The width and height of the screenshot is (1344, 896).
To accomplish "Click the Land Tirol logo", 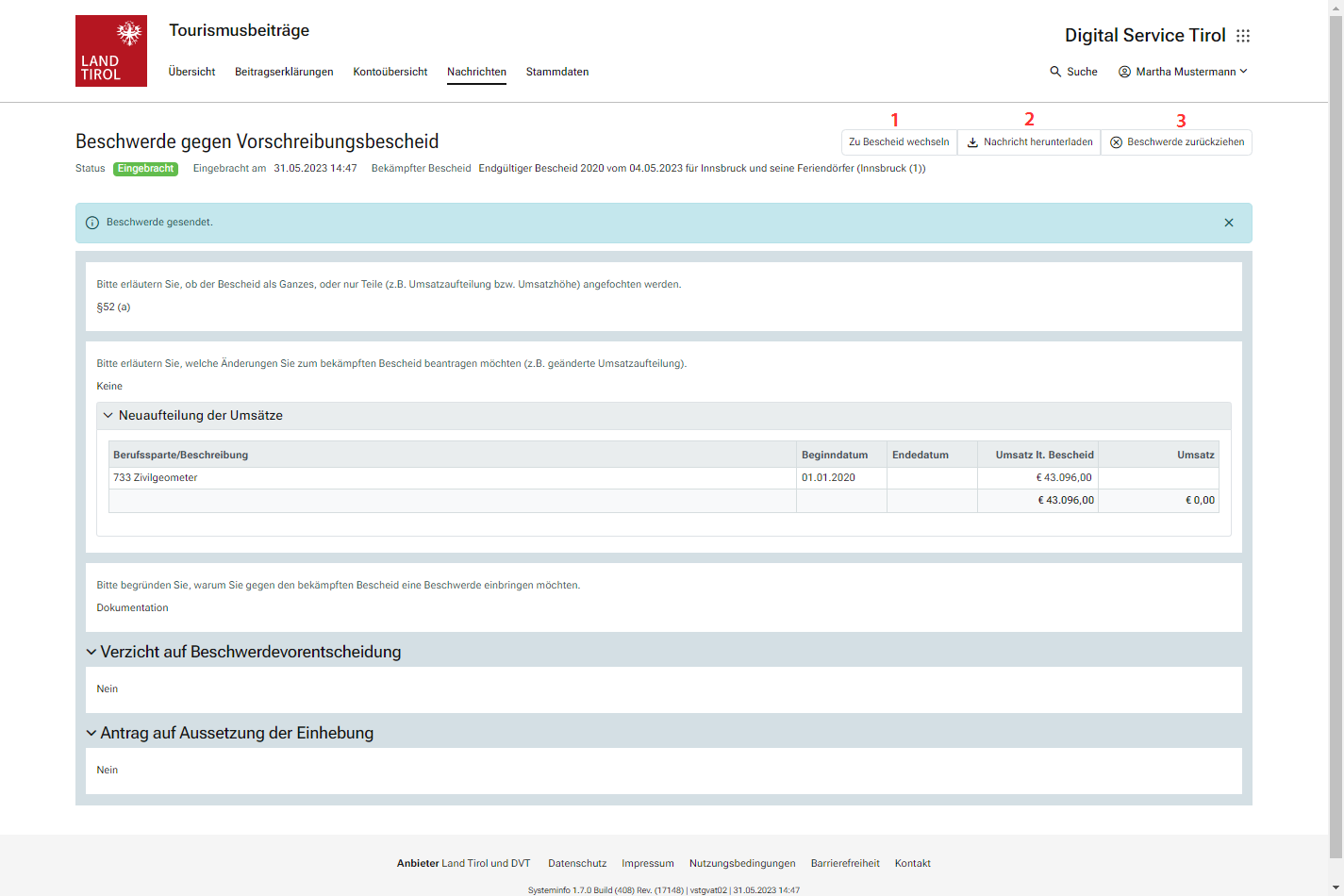I will [111, 51].
